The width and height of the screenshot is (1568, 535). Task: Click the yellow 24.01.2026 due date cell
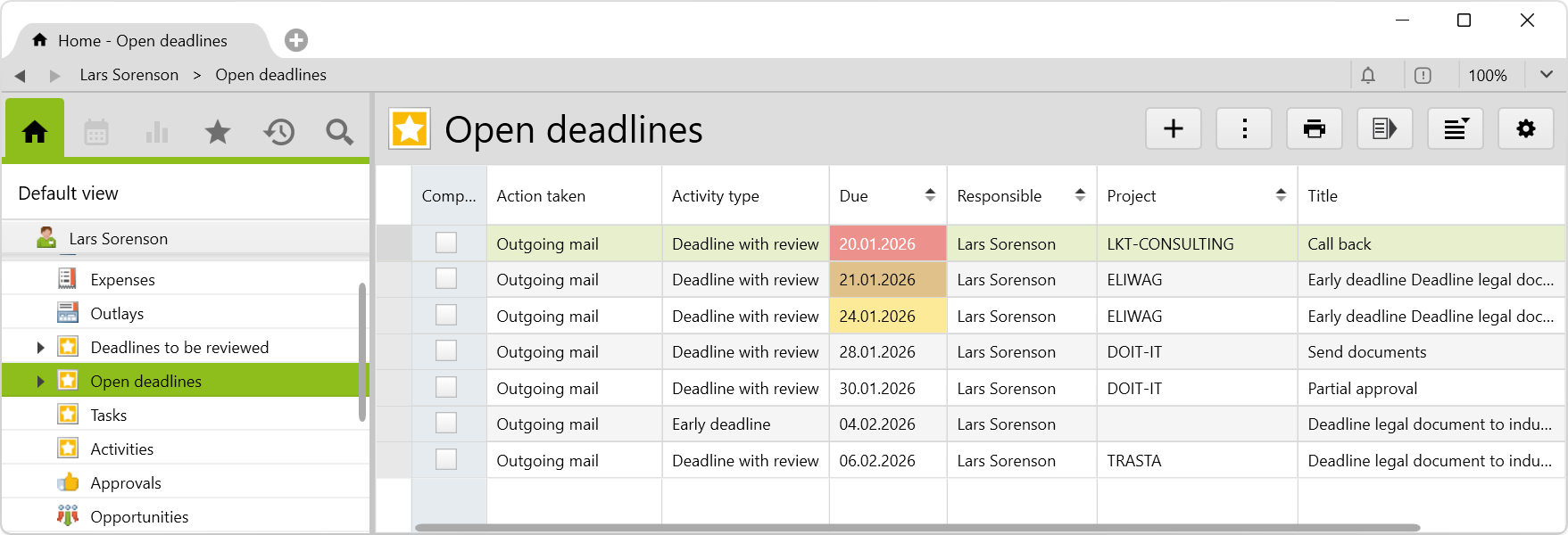[888, 316]
